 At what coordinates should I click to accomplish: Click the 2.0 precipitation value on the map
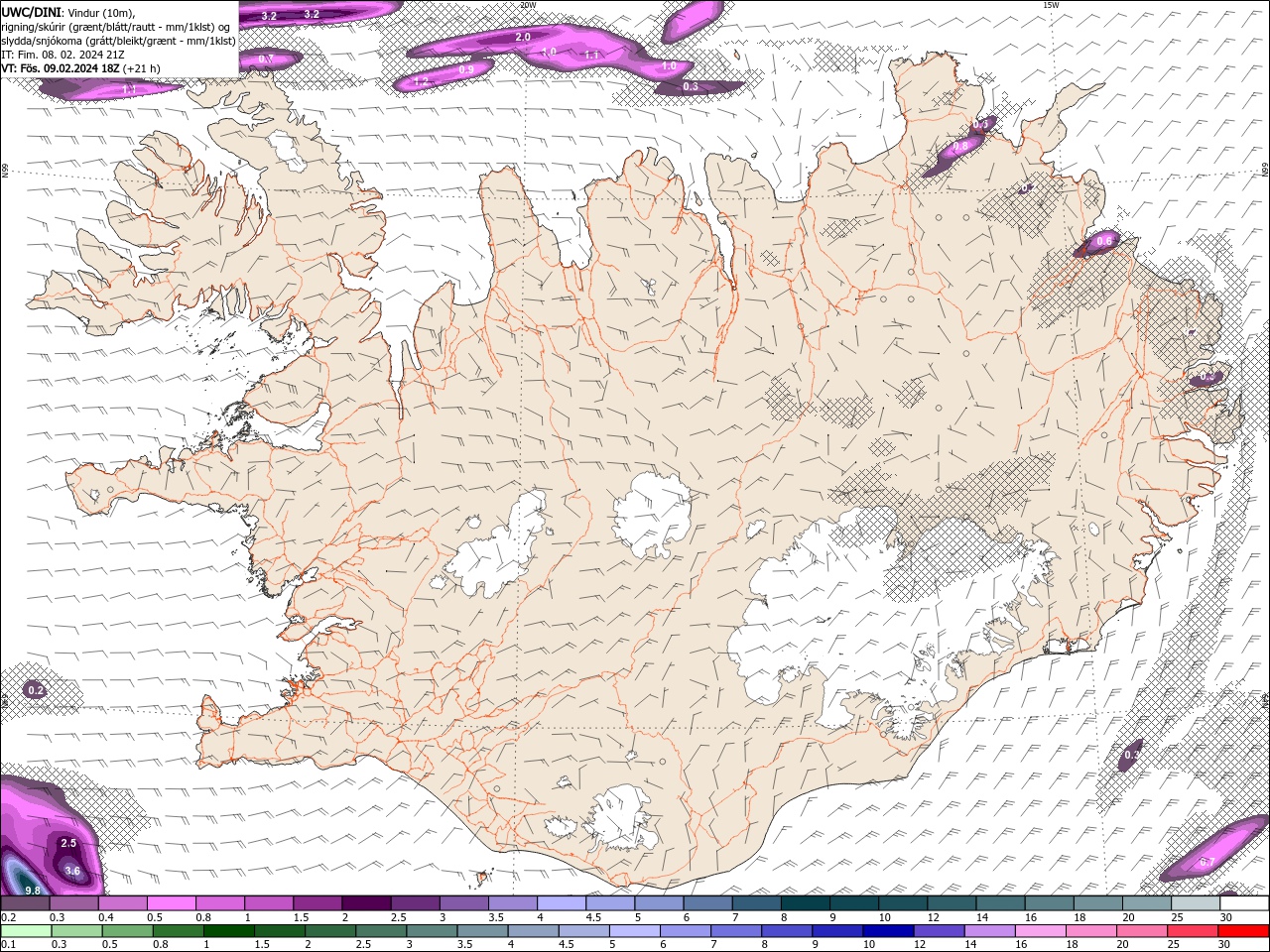pos(523,37)
